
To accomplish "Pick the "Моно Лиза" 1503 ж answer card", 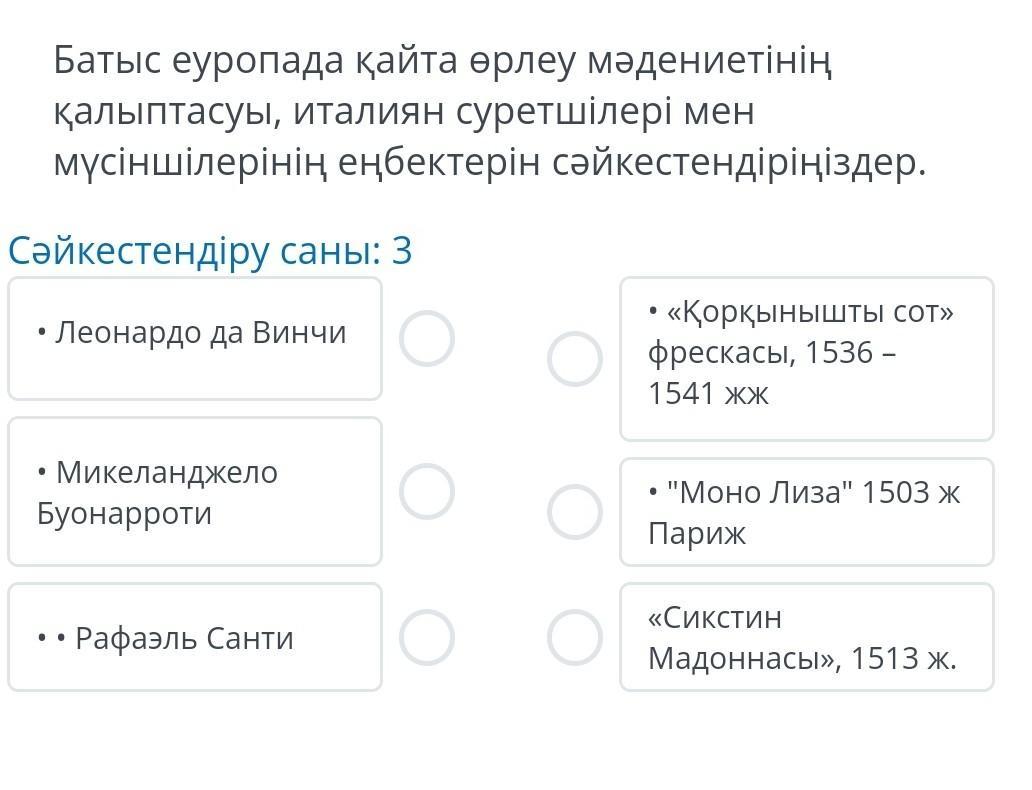I will 806,512.
